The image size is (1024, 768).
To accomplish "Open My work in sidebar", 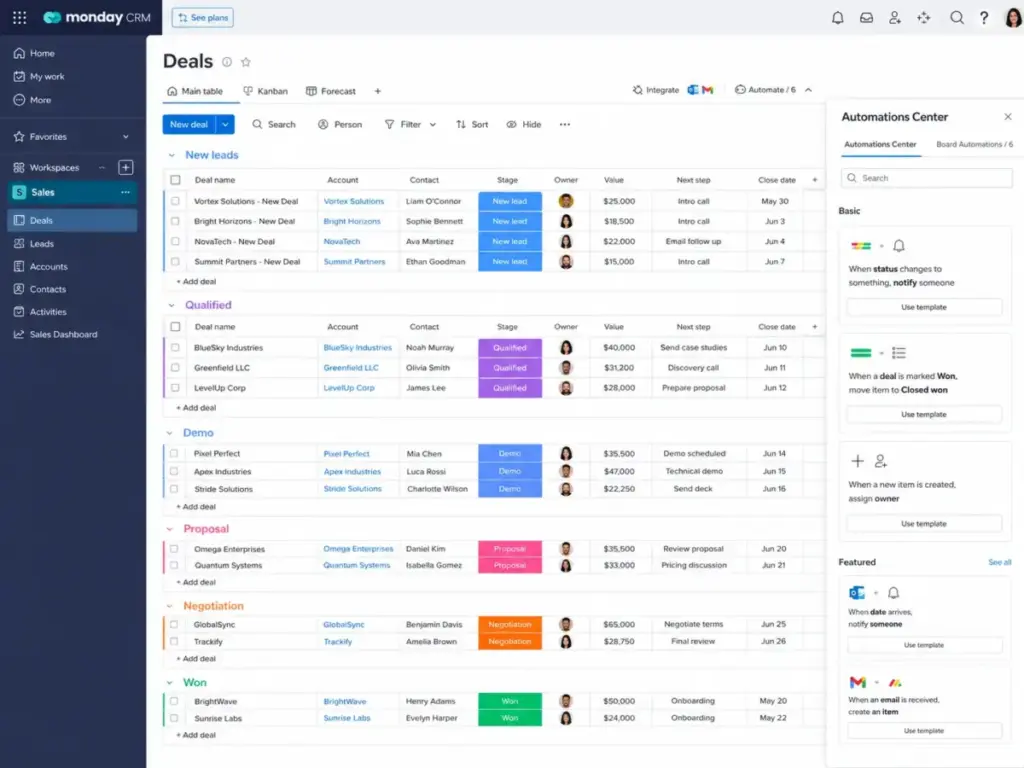I will [x=47, y=76].
